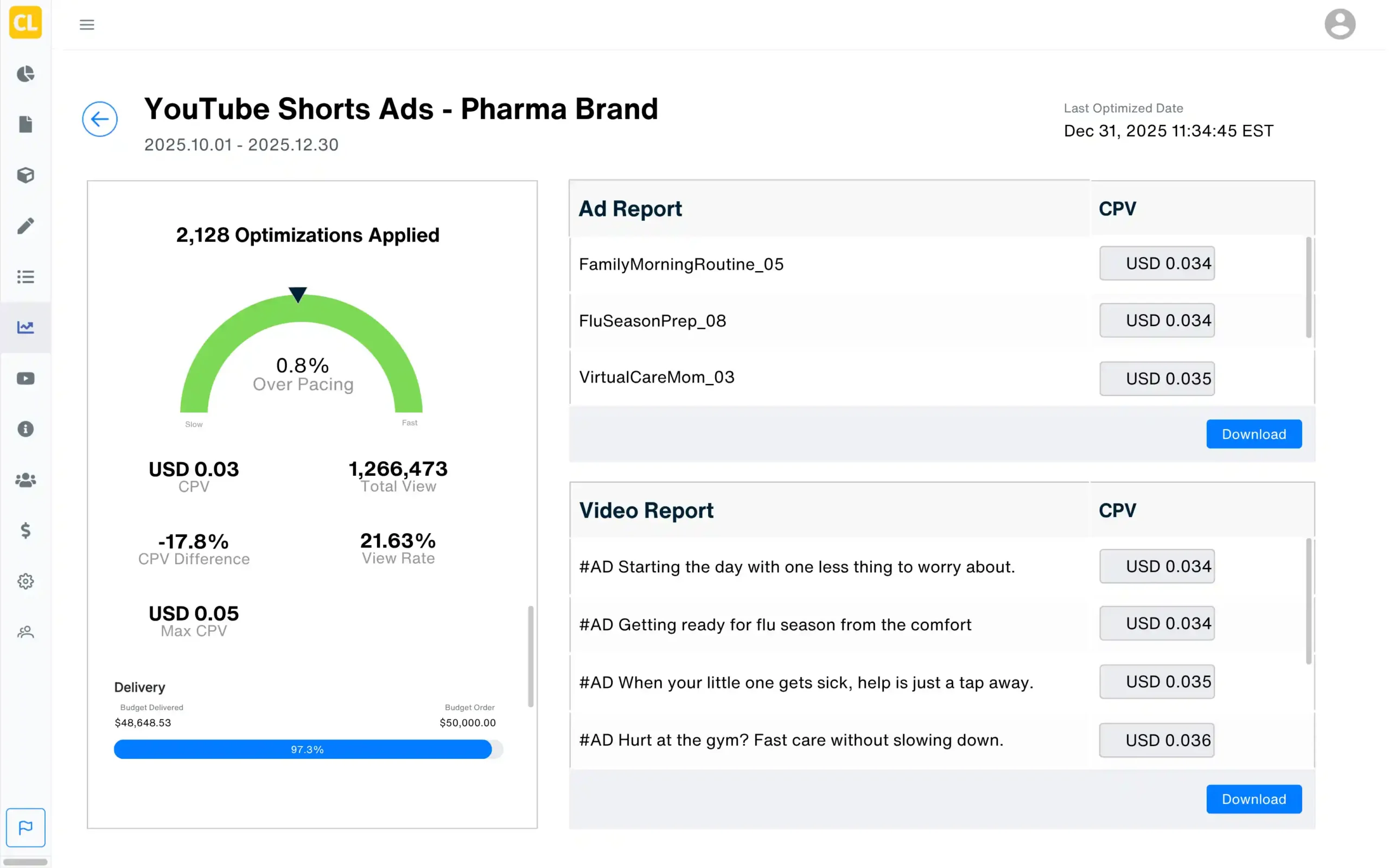This screenshot has width=1389, height=868.
Task: Click the Last Optimized Date timestamp
Action: coord(1168,131)
